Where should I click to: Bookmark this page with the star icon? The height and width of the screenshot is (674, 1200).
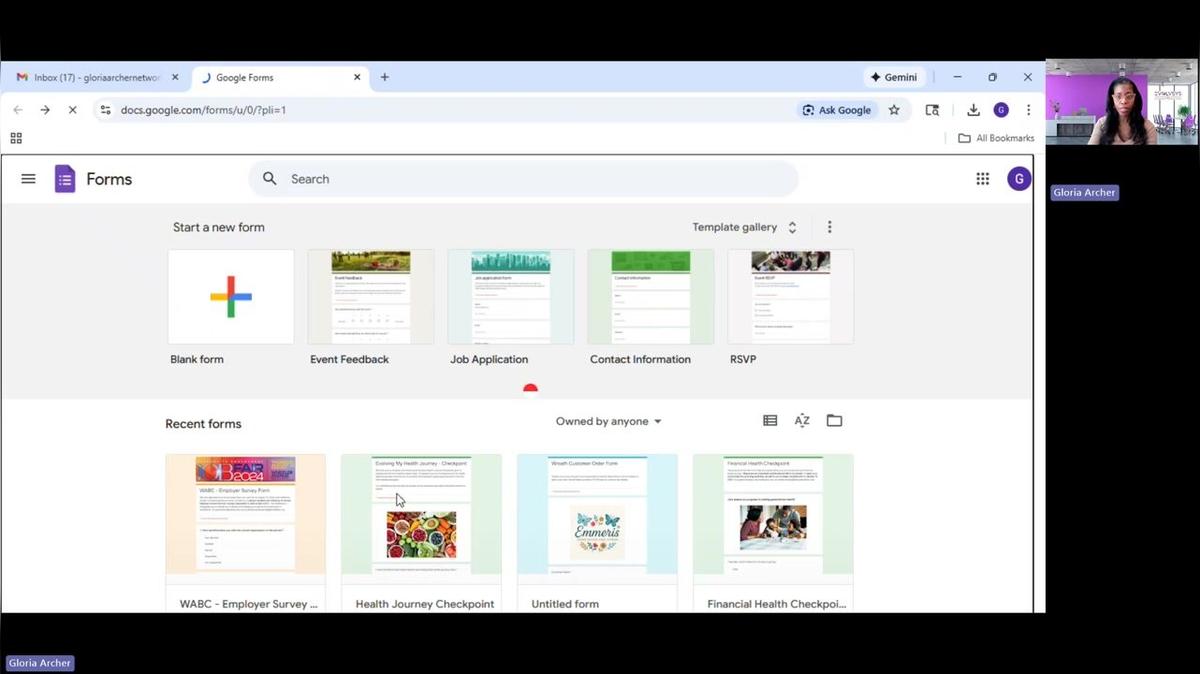point(894,110)
